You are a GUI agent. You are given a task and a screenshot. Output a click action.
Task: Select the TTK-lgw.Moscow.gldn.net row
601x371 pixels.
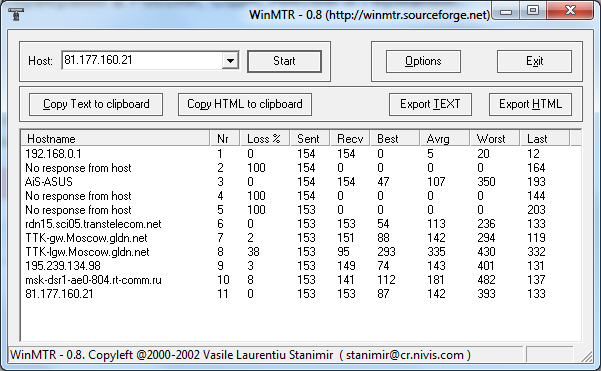click(x=300, y=252)
